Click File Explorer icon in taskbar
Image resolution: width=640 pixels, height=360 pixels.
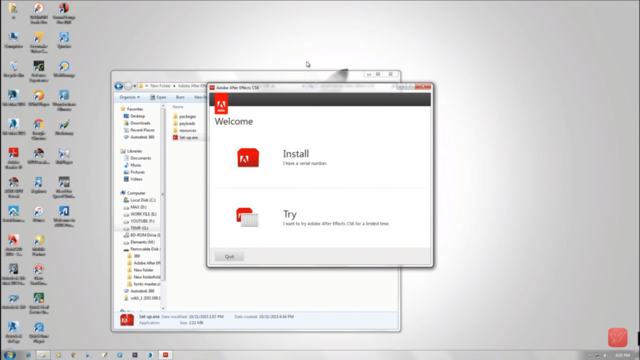42,355
